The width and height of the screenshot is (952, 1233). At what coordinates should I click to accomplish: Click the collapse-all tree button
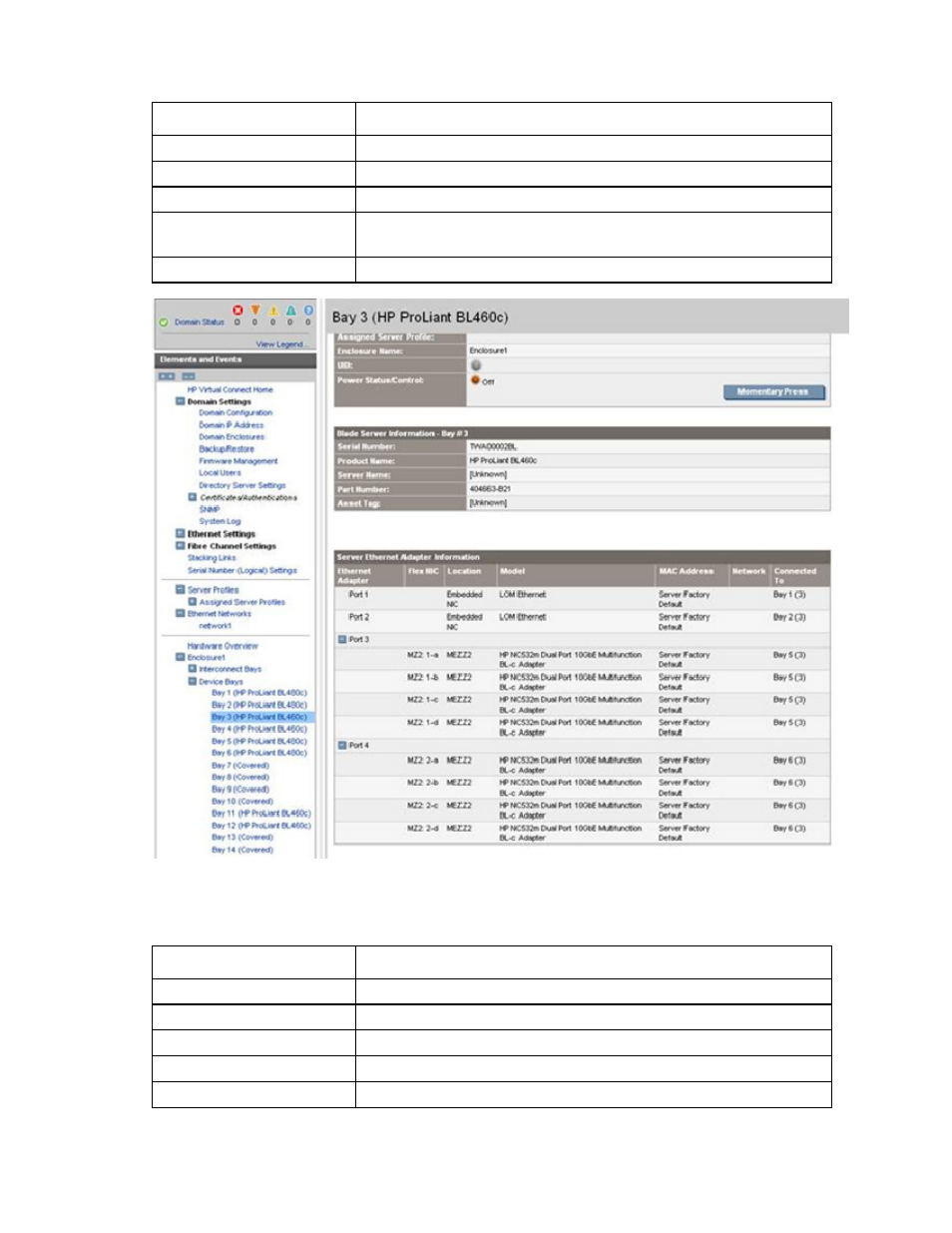[188, 376]
